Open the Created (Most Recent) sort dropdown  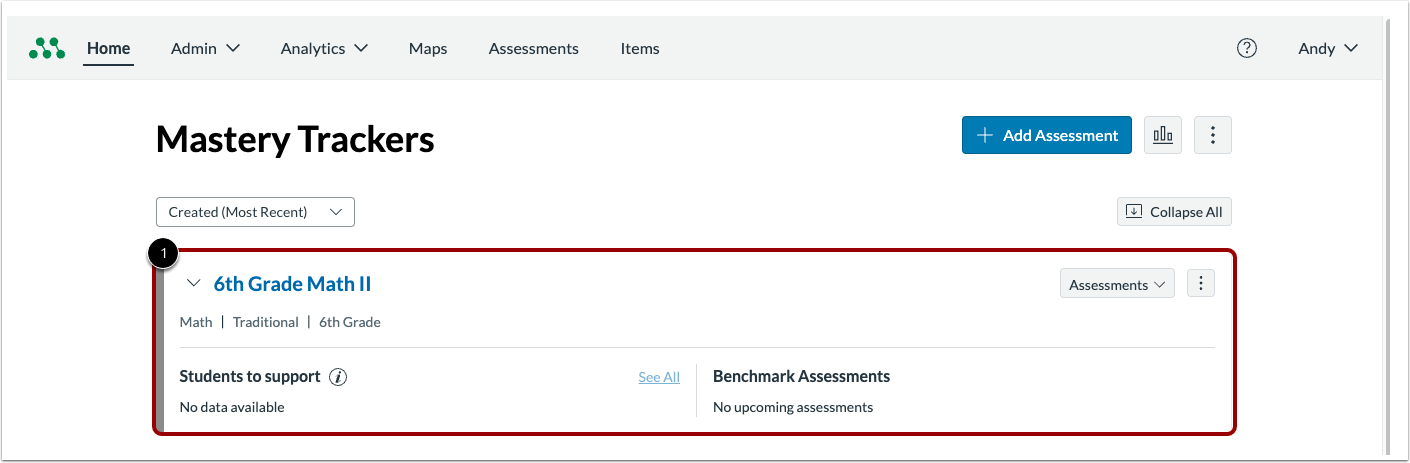coord(255,212)
